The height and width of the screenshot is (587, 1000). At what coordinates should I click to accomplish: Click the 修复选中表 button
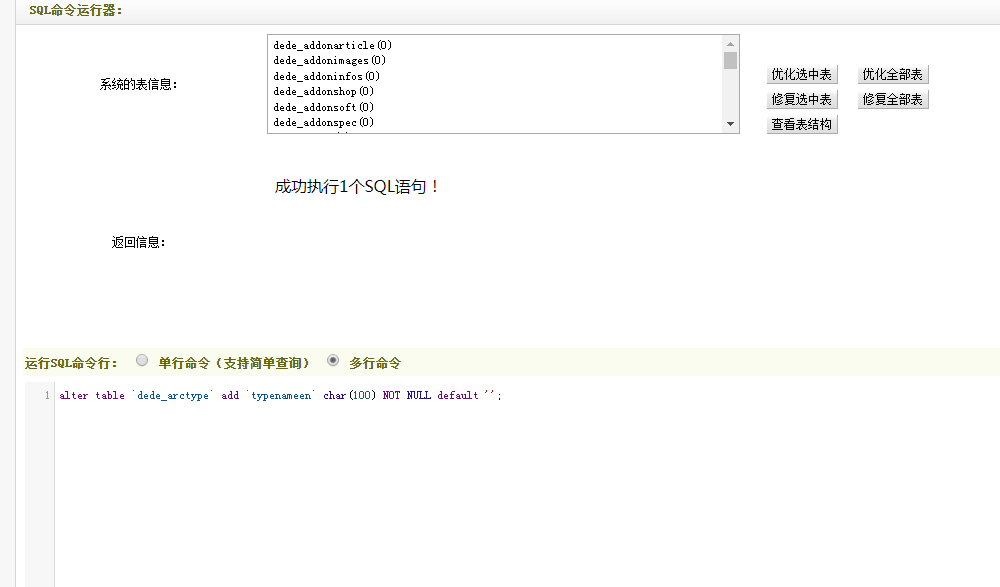(x=802, y=100)
